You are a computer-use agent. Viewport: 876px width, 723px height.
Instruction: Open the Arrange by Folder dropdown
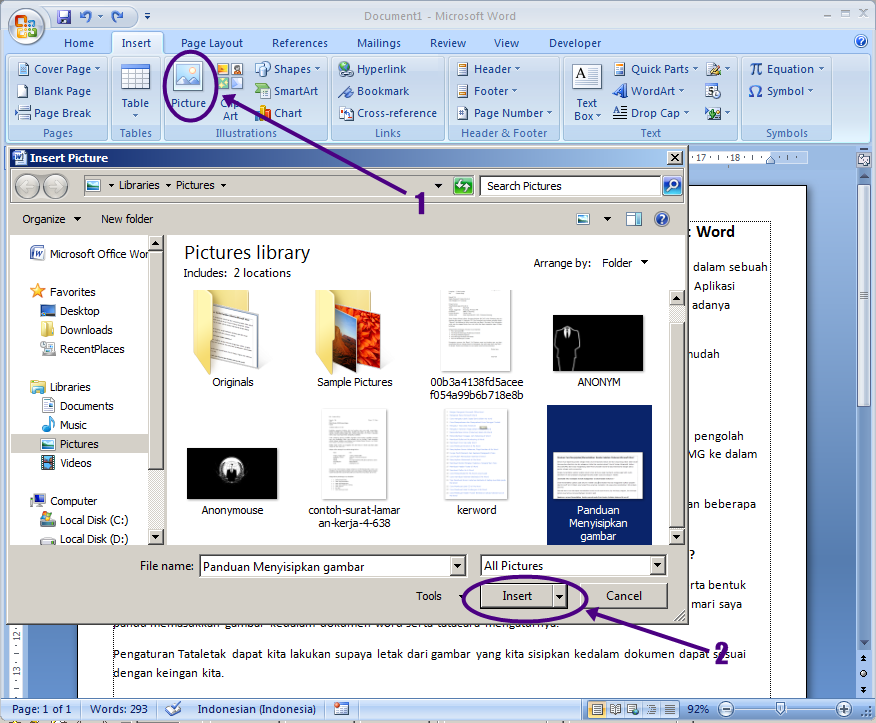click(x=625, y=263)
